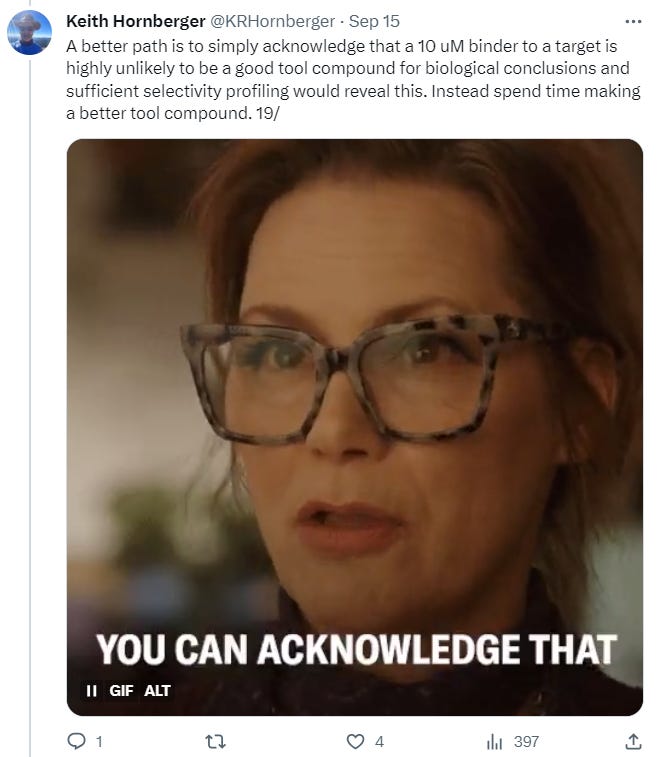Screen dimensions: 659x757
Task: Repost this tweet using the retweet icon
Action: (x=215, y=741)
